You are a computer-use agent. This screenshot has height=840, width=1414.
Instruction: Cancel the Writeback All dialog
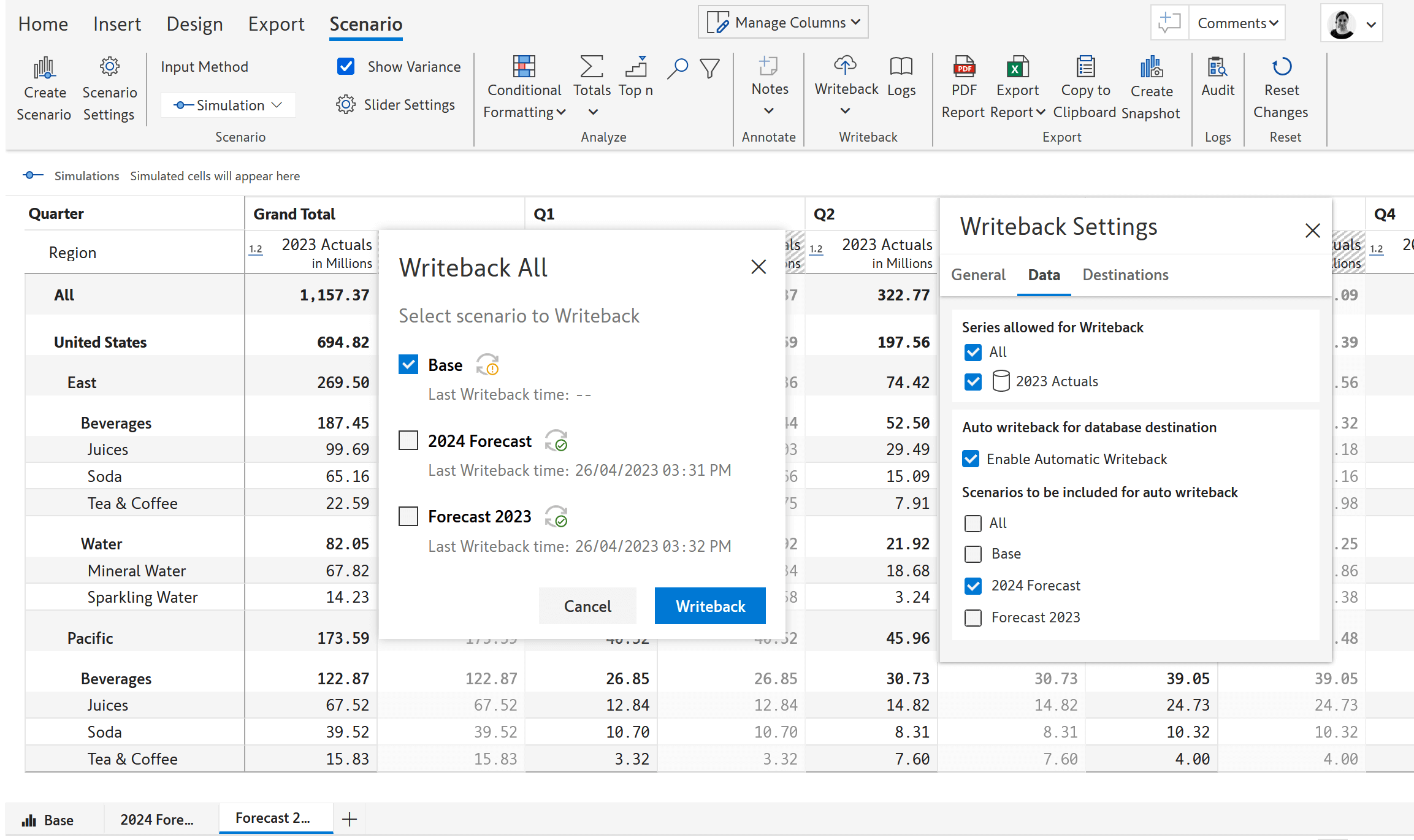point(587,606)
